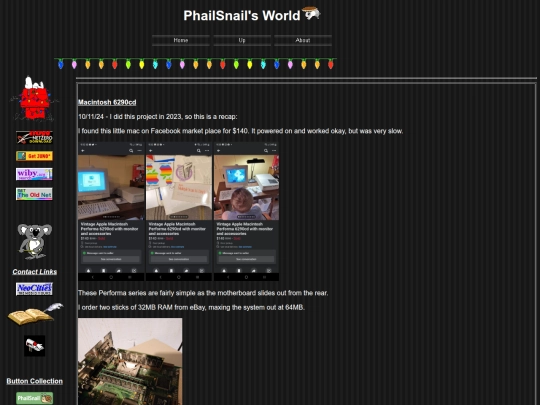Select the sentence about 32MB RAM from eBay
This screenshot has width=540, height=405.
pyautogui.click(x=191, y=308)
